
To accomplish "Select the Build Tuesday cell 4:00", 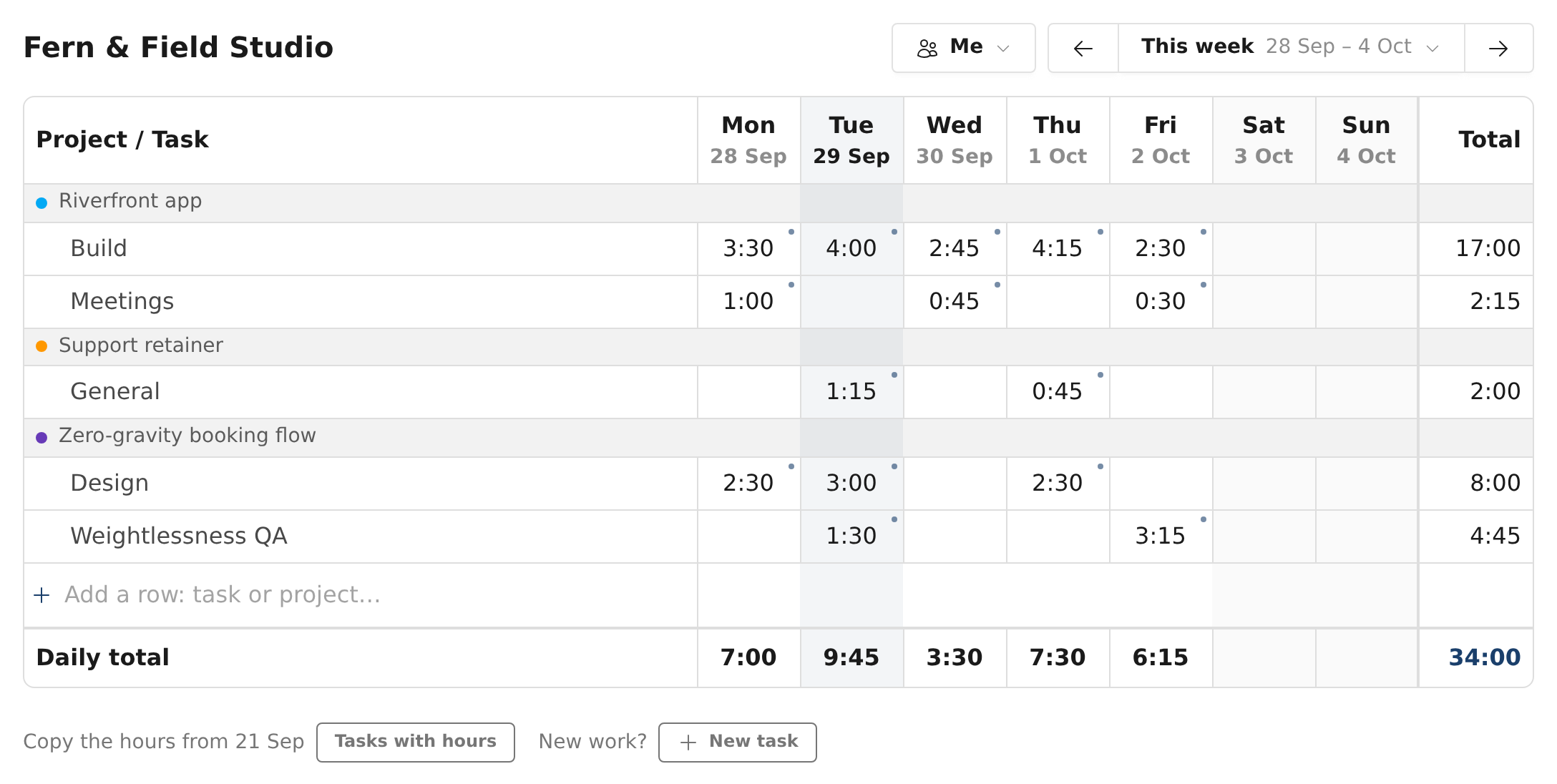I will click(851, 249).
